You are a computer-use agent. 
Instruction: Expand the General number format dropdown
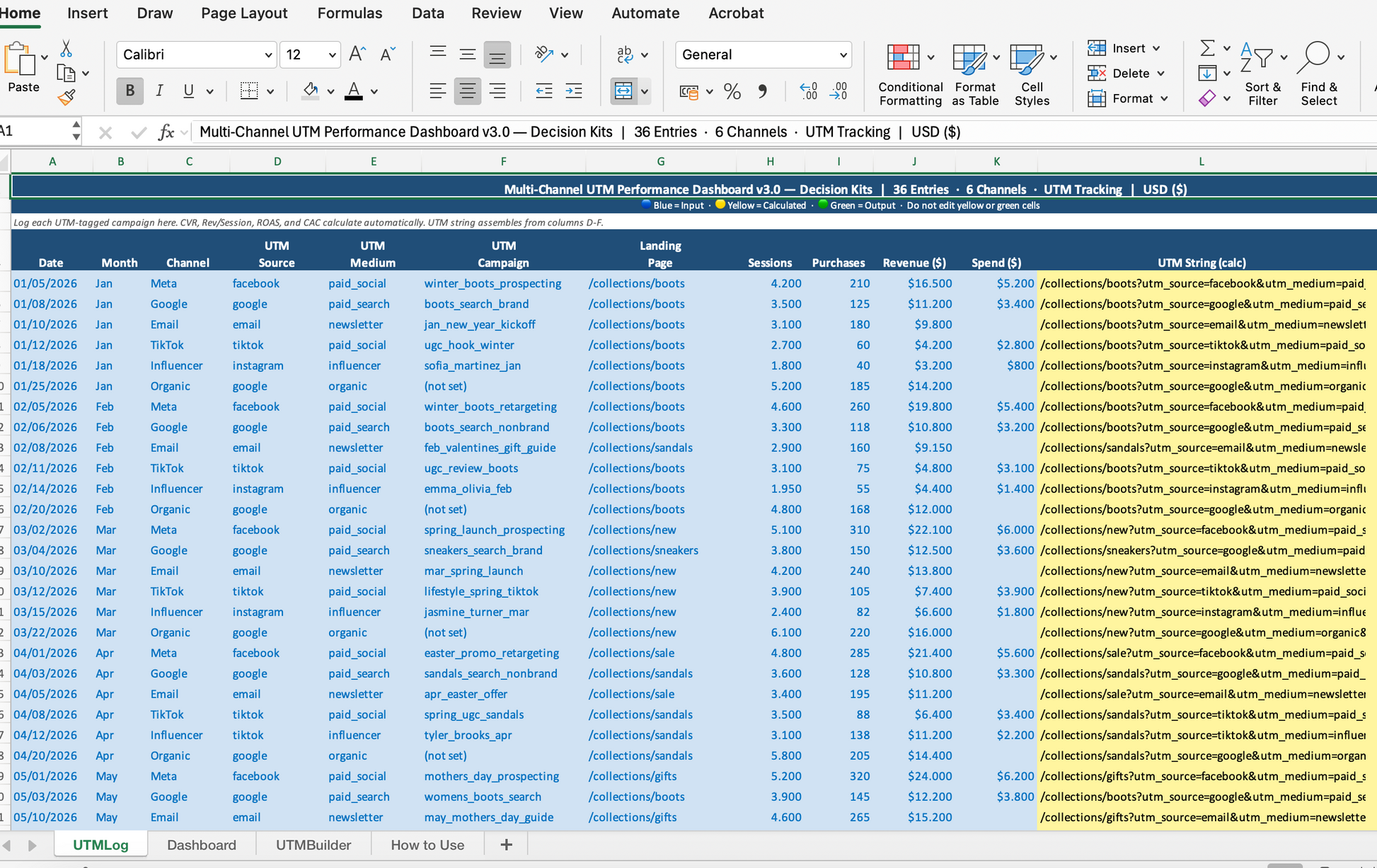pos(843,54)
